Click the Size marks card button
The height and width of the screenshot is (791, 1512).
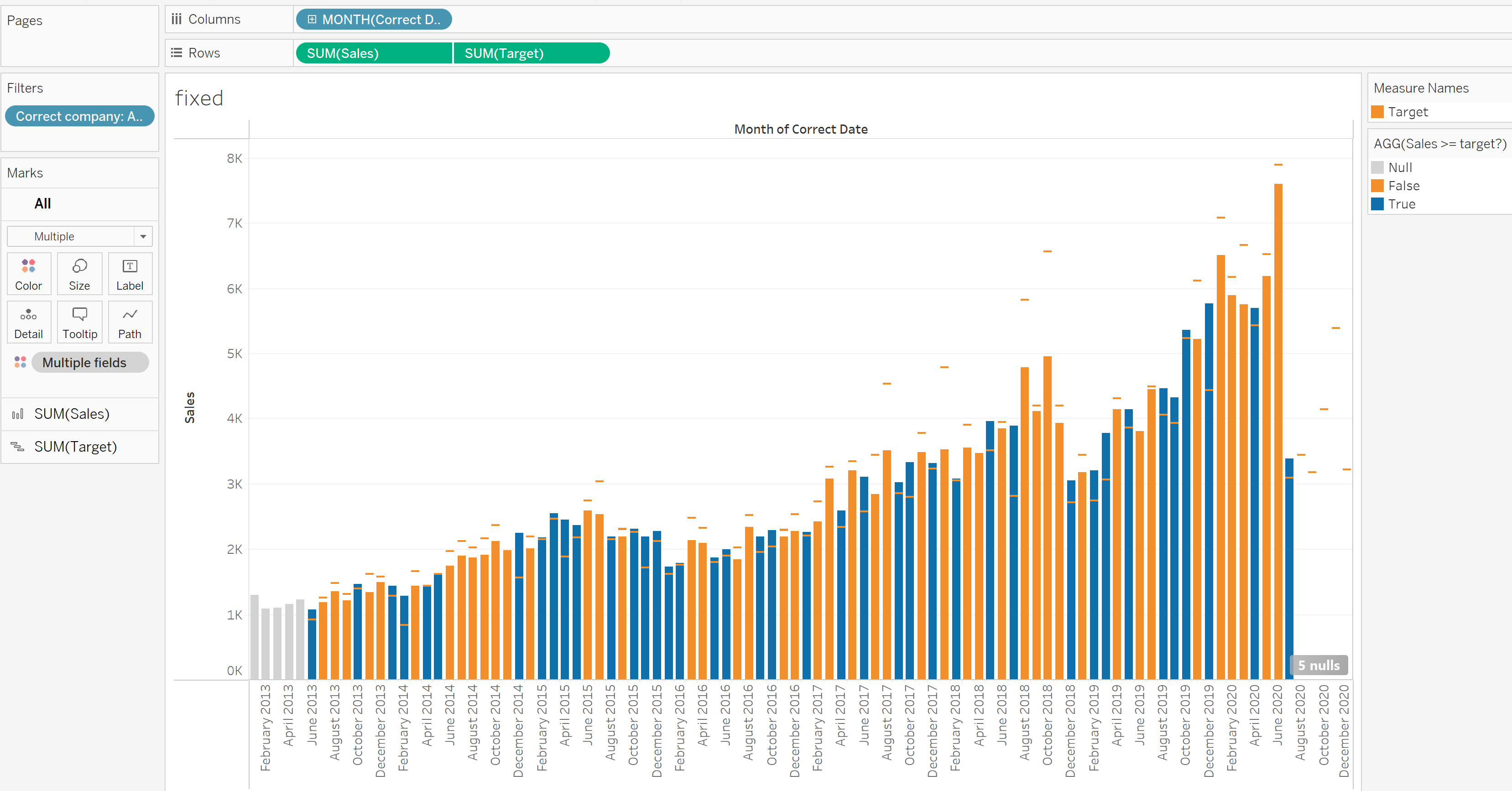[x=79, y=273]
